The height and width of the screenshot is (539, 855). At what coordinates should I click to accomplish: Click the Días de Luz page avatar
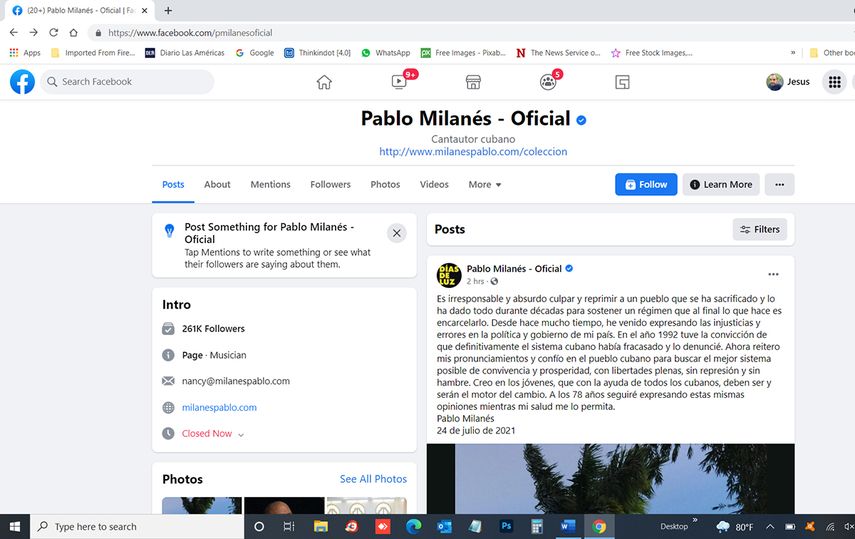pos(449,275)
